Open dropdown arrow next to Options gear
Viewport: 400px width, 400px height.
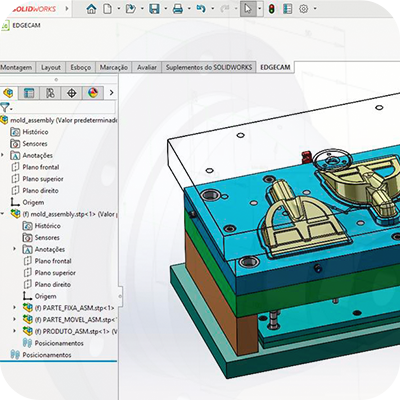(x=315, y=9)
